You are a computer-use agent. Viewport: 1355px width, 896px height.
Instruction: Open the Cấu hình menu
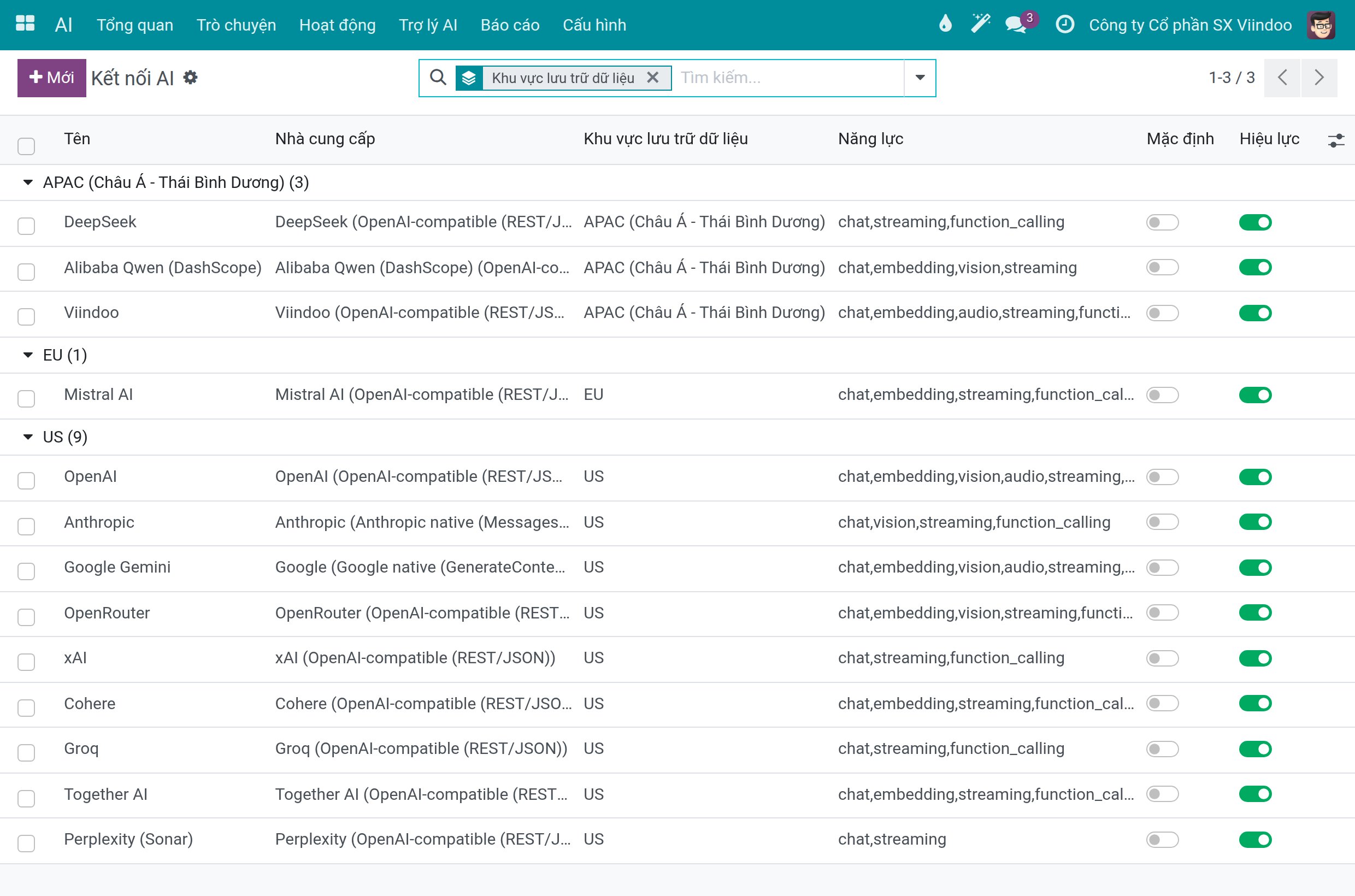point(594,25)
